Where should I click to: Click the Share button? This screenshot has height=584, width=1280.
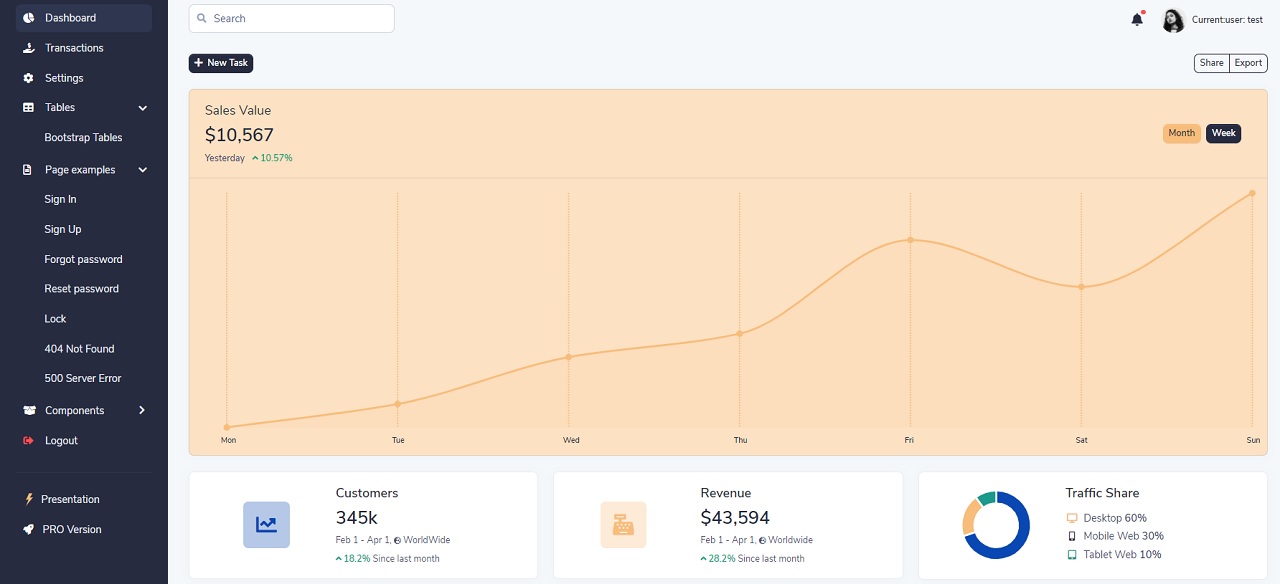(1211, 63)
